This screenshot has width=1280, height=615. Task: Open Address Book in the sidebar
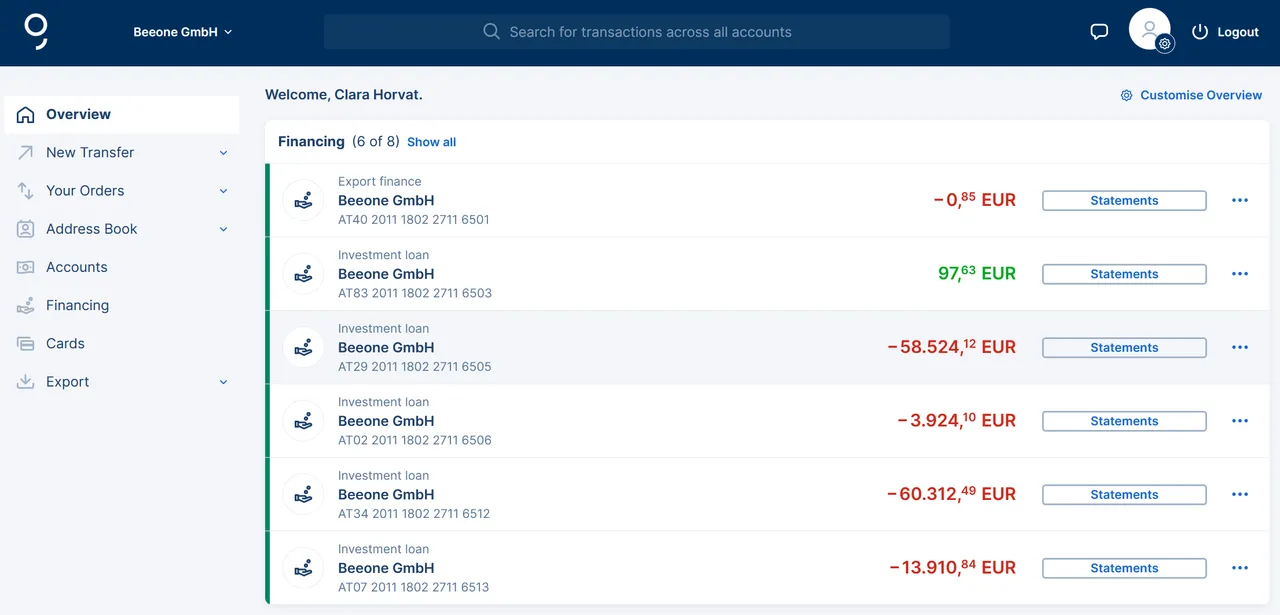122,229
